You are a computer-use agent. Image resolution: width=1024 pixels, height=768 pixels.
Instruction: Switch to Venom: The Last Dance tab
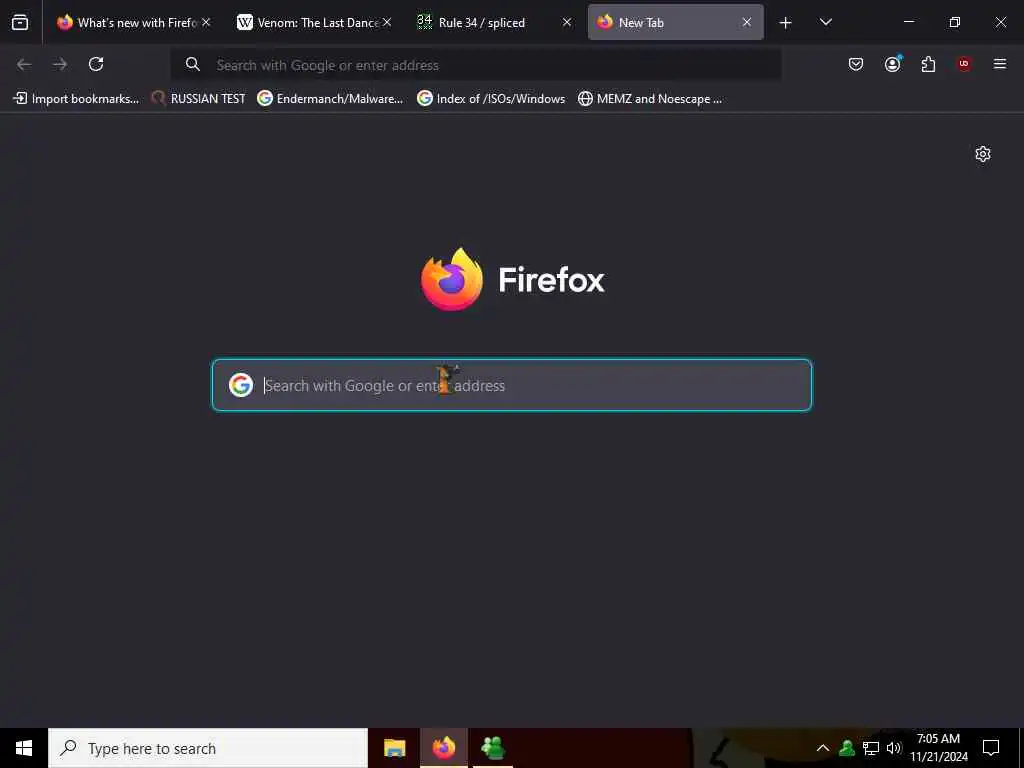(x=313, y=22)
